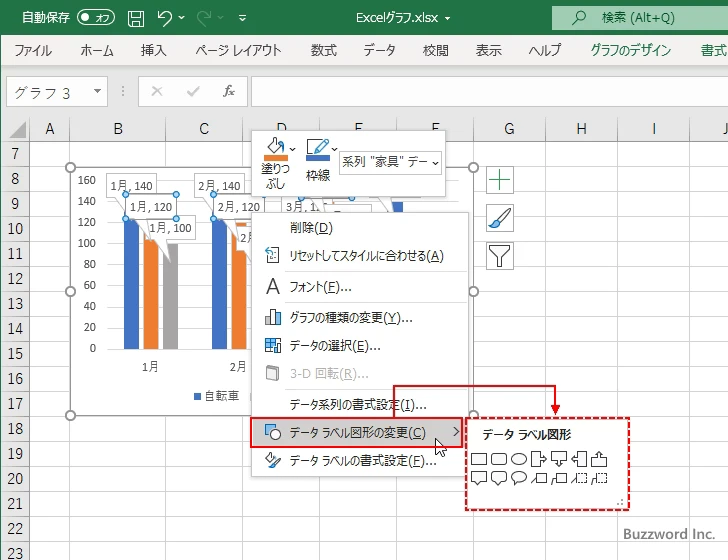Click the orange fill color bar

tap(276, 158)
